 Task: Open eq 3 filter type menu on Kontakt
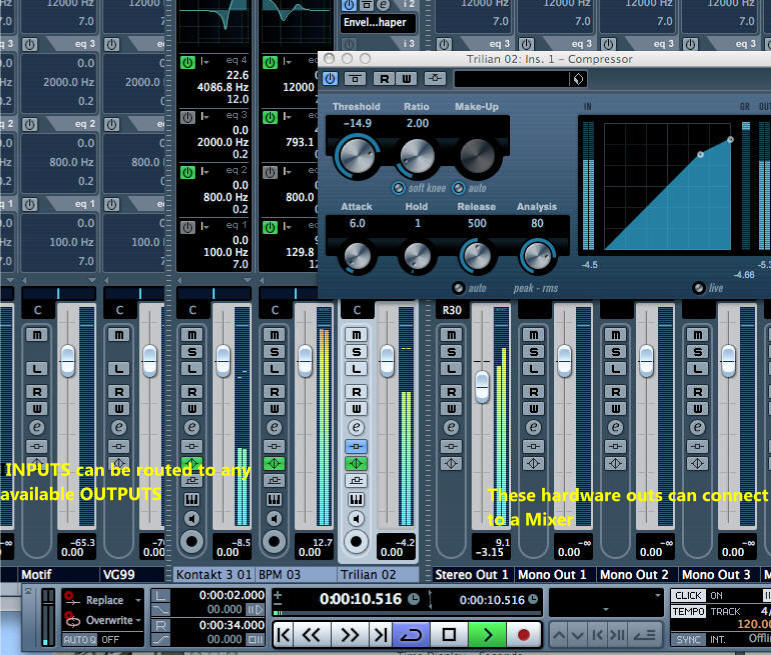click(205, 117)
